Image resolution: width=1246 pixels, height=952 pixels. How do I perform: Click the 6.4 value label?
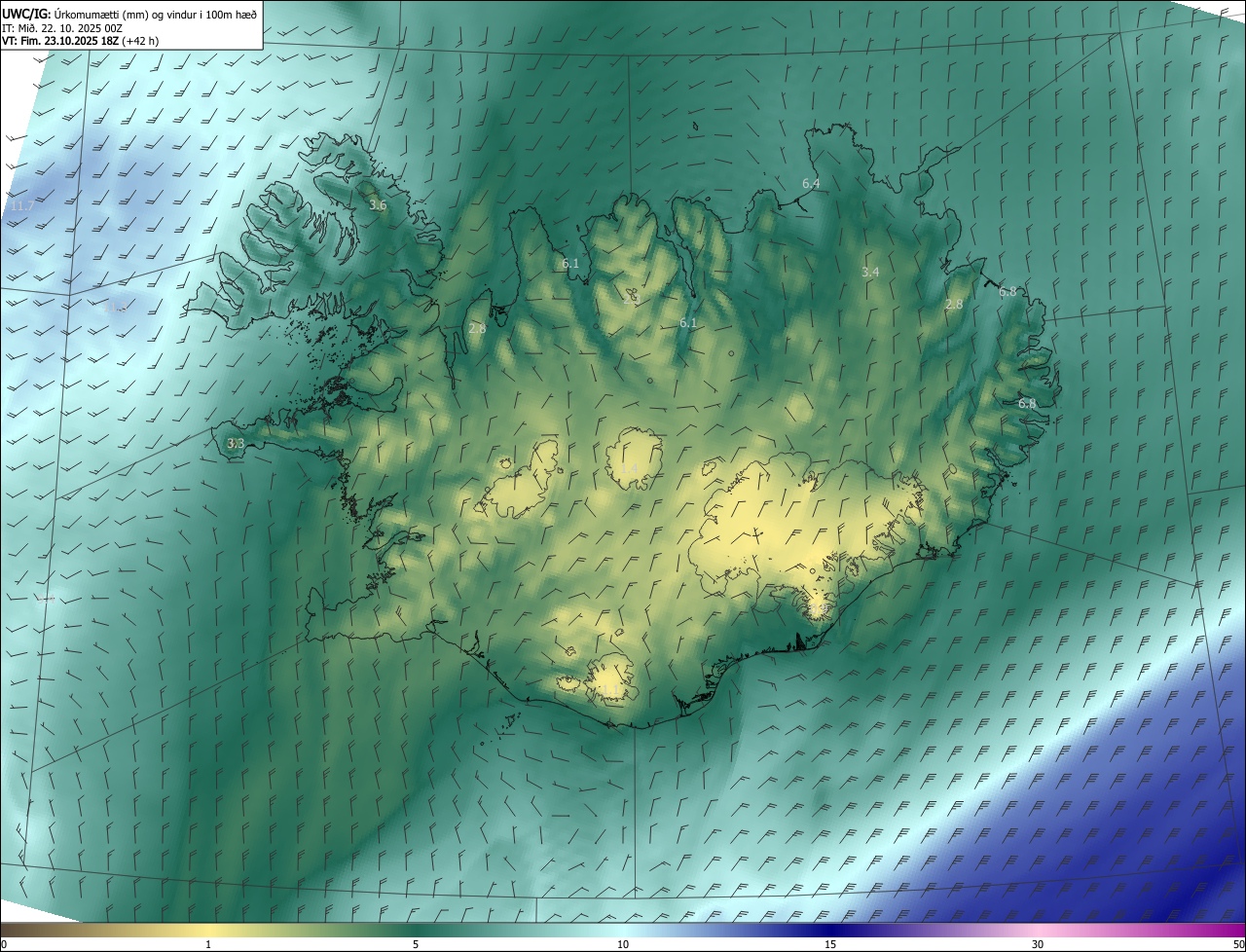pos(811,183)
